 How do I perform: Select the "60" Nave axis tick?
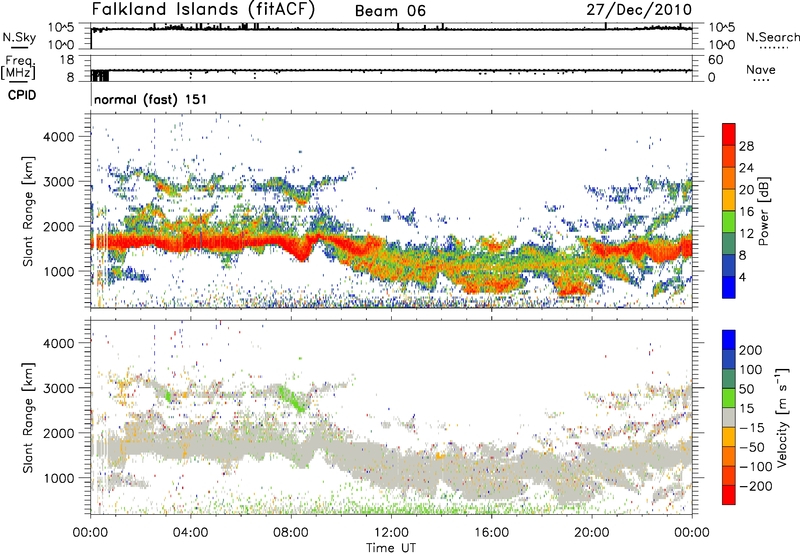715,60
